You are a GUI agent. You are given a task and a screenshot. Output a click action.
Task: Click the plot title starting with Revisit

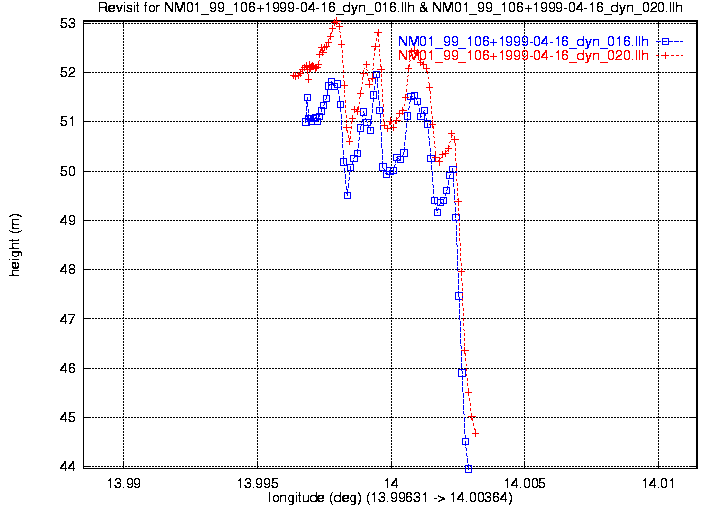pyautogui.click(x=390, y=8)
